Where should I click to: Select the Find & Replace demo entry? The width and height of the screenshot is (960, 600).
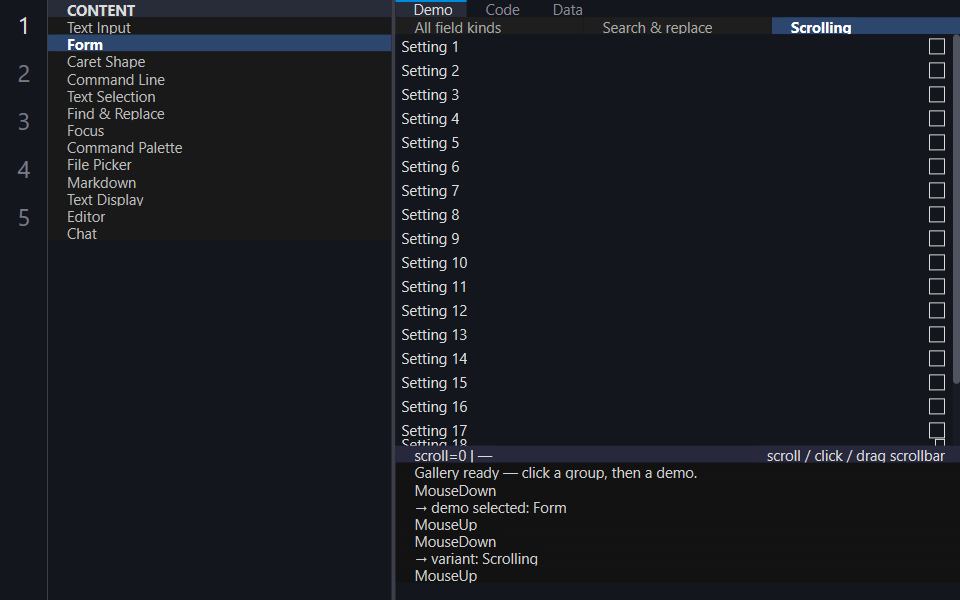click(x=219, y=114)
